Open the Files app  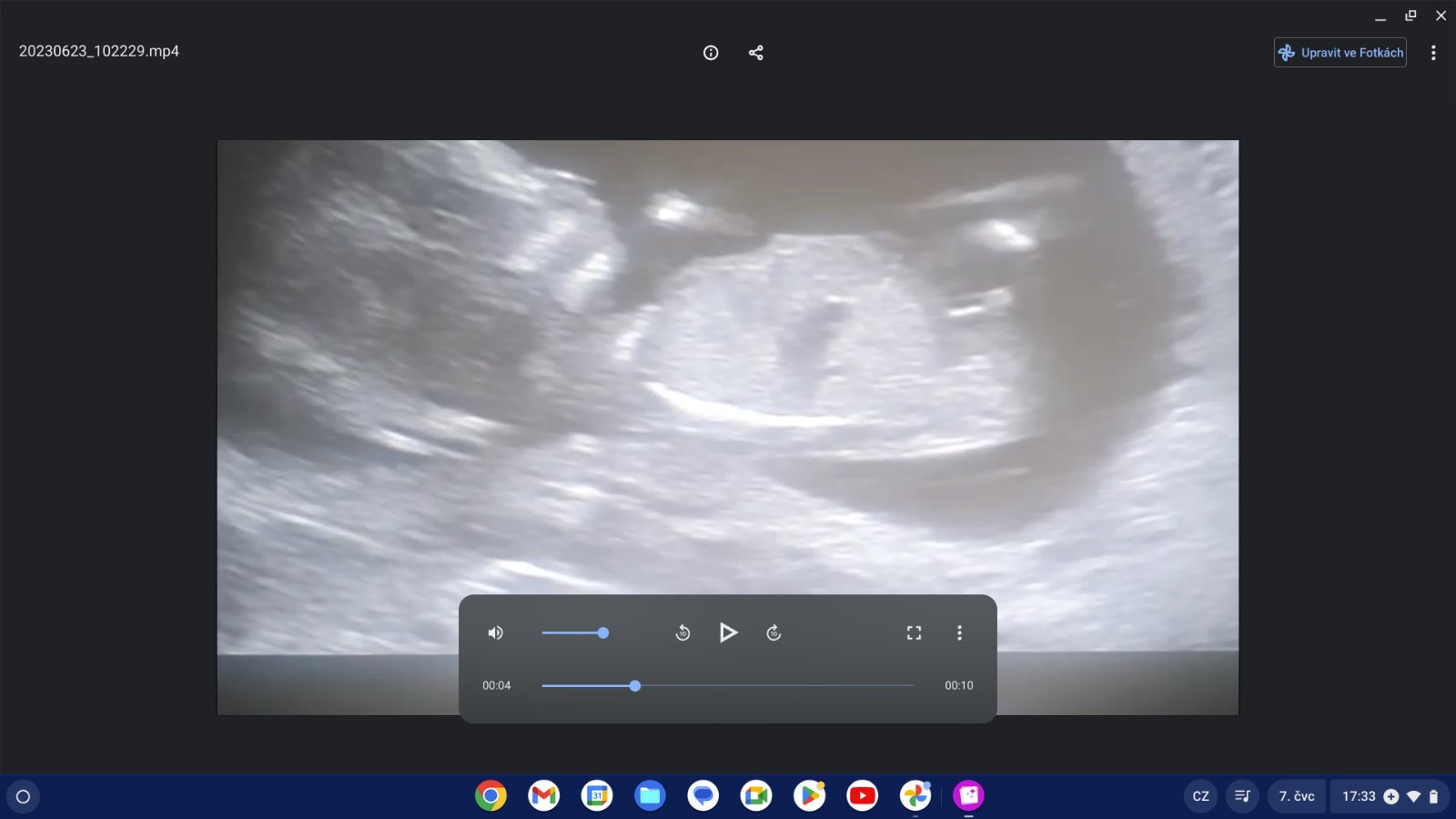click(650, 796)
